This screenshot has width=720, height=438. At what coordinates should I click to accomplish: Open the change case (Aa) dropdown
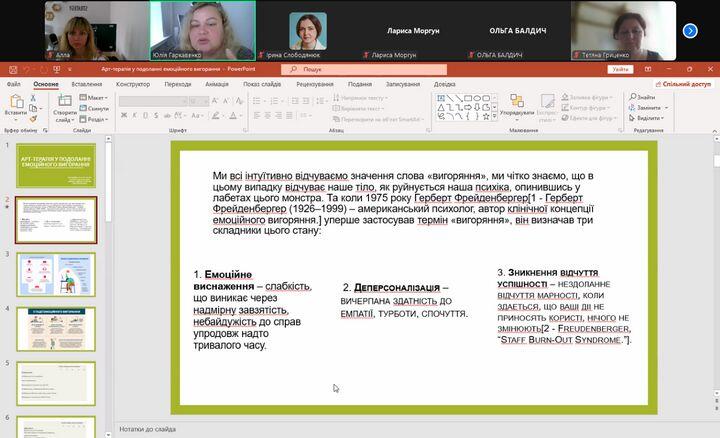197,115
